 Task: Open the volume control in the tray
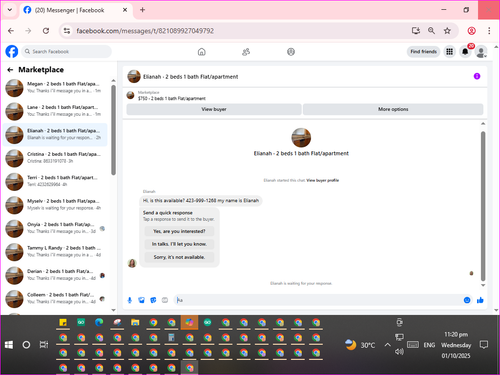tap(399, 351)
